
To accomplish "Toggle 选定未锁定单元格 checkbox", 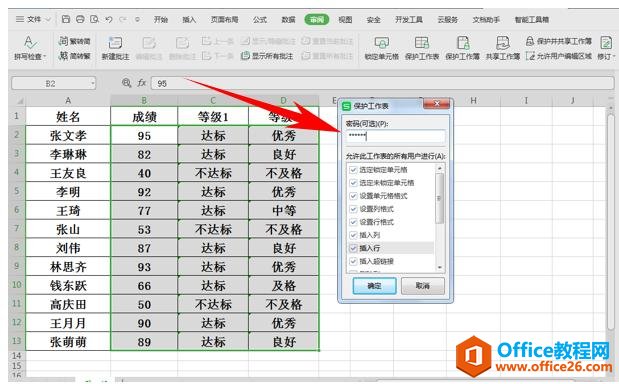I will coord(353,183).
